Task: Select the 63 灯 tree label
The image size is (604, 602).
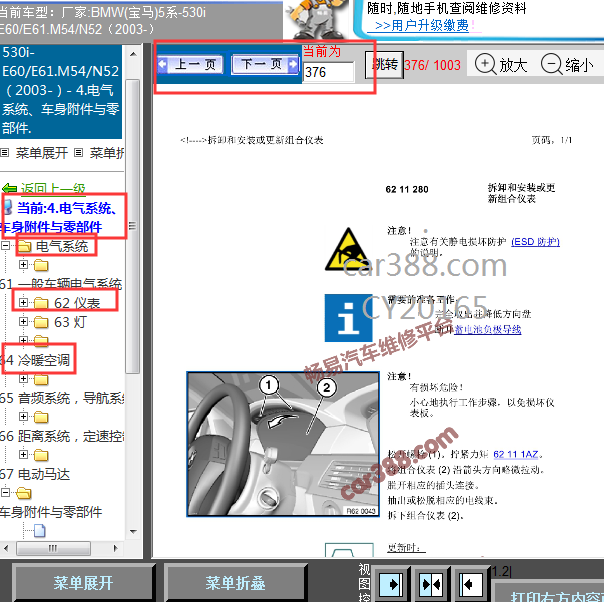Action: [70, 322]
